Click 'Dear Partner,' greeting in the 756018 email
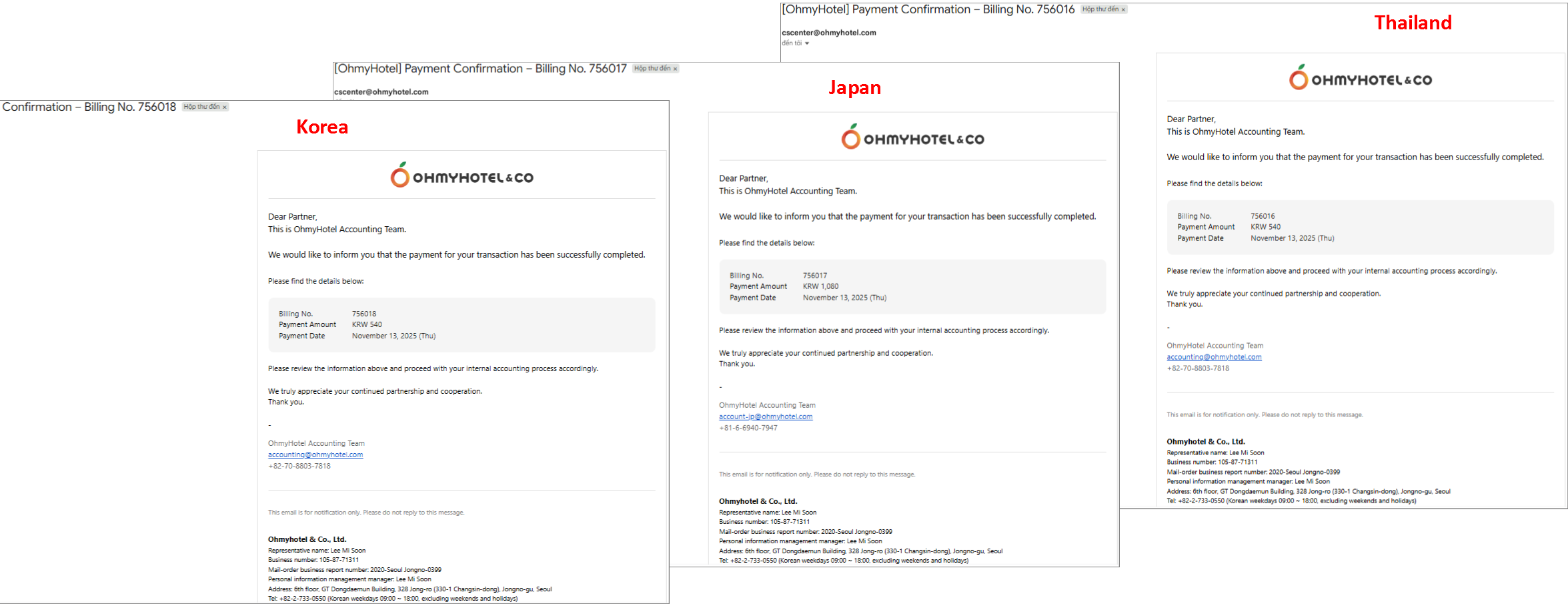Image resolution: width=1568 pixels, height=604 pixels. (x=293, y=217)
